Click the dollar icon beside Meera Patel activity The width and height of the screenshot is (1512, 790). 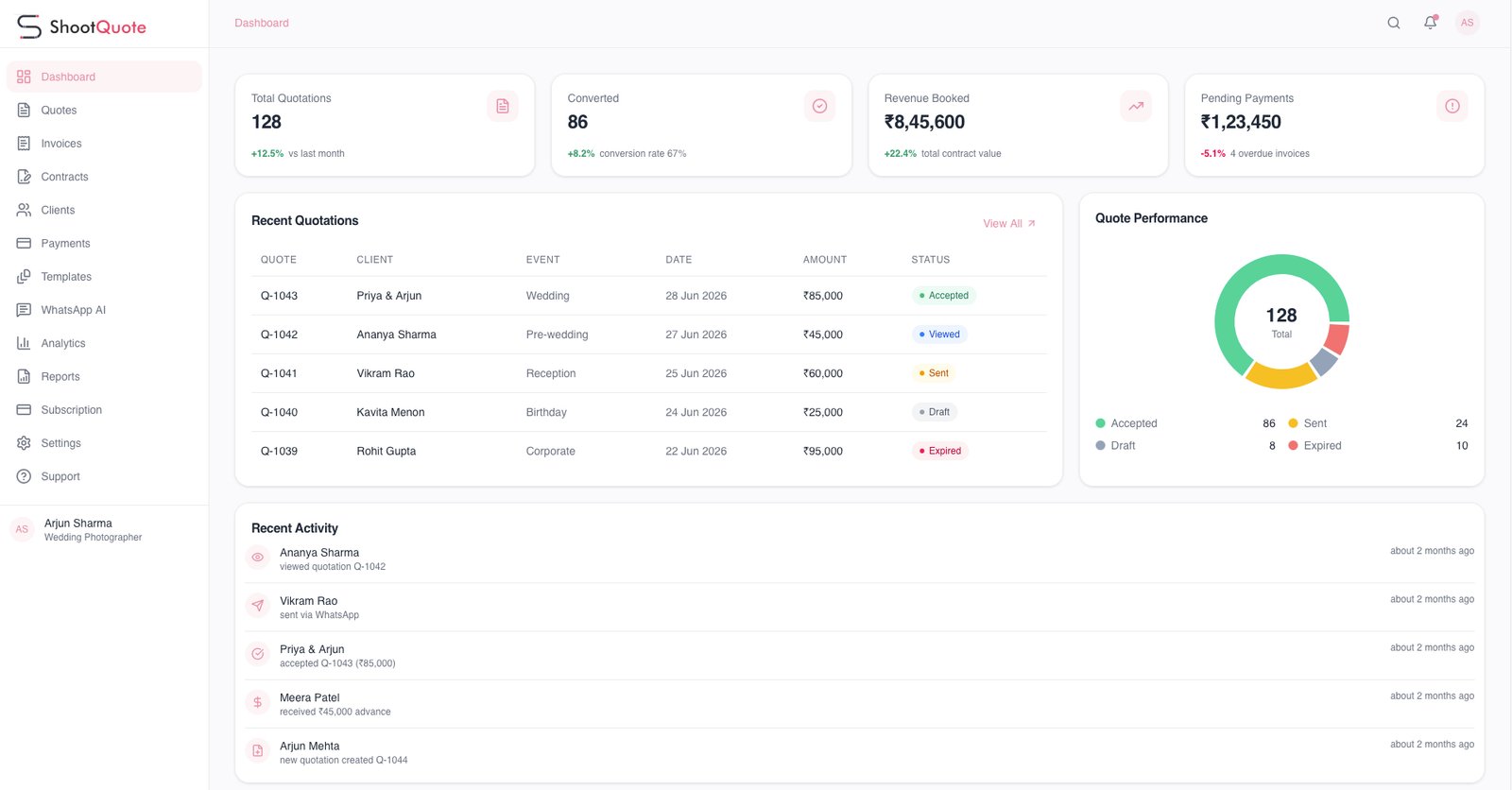coord(257,702)
